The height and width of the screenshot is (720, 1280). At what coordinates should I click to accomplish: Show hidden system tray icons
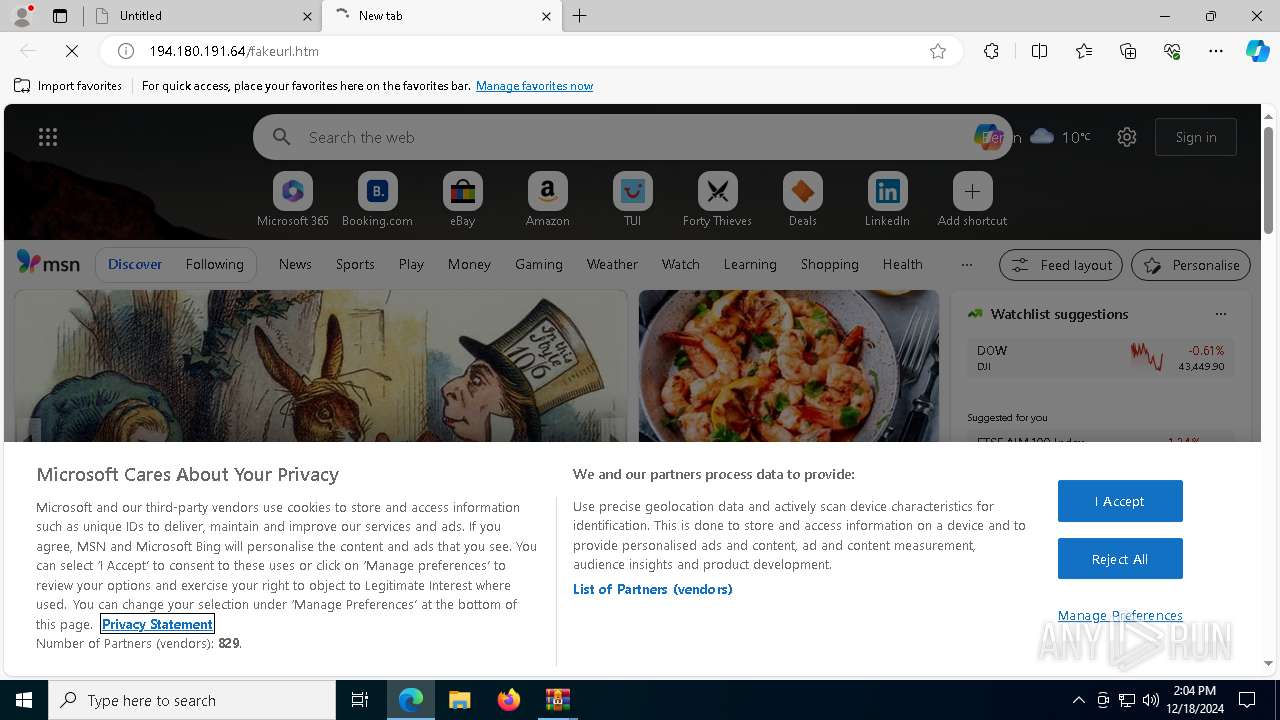(x=1078, y=700)
